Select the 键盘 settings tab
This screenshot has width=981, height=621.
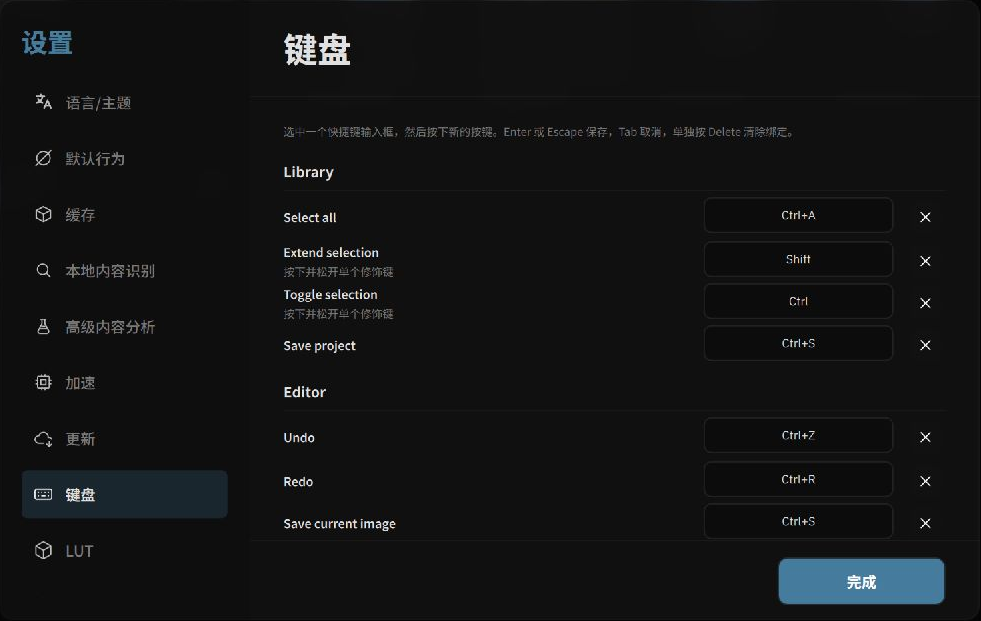125,494
